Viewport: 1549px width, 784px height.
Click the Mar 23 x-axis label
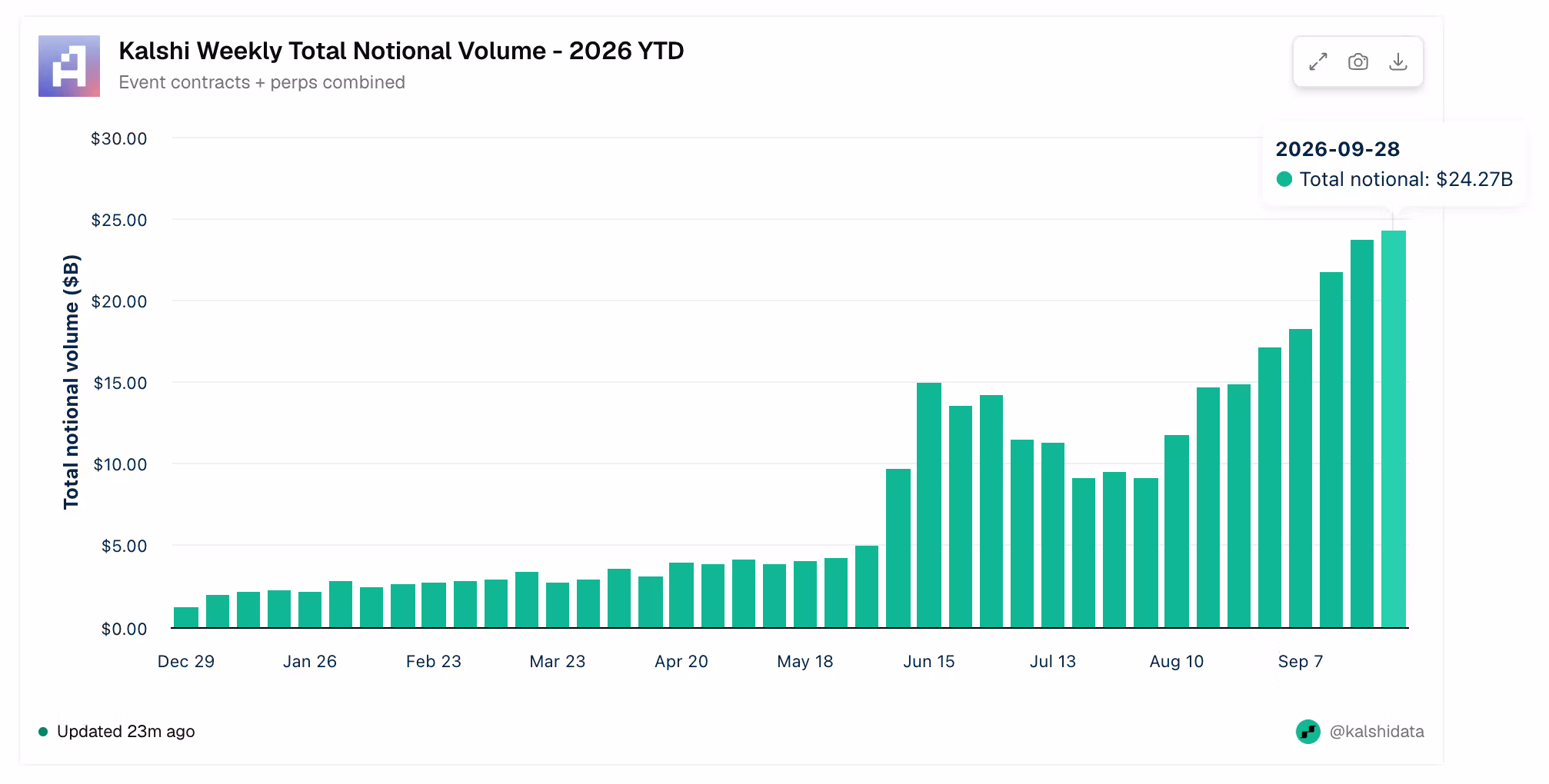[x=558, y=662]
